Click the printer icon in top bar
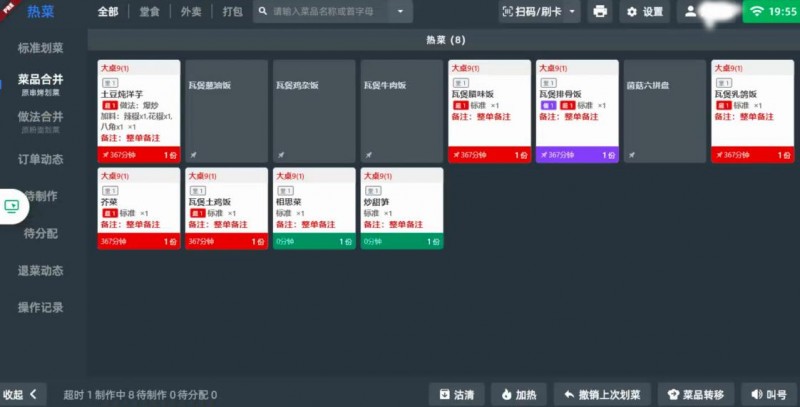The width and height of the screenshot is (800, 407). click(600, 12)
